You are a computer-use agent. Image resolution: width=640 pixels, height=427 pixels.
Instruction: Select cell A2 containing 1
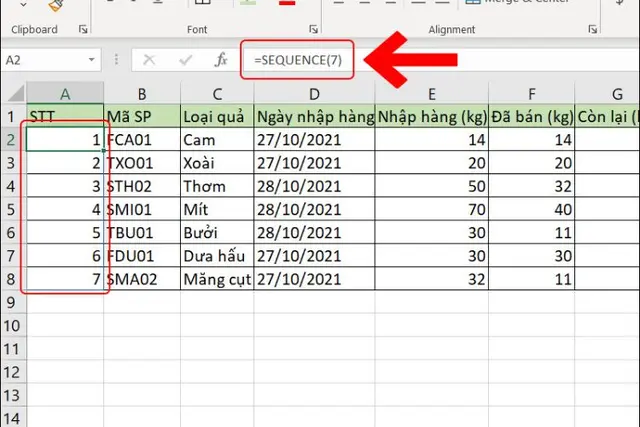(65, 140)
